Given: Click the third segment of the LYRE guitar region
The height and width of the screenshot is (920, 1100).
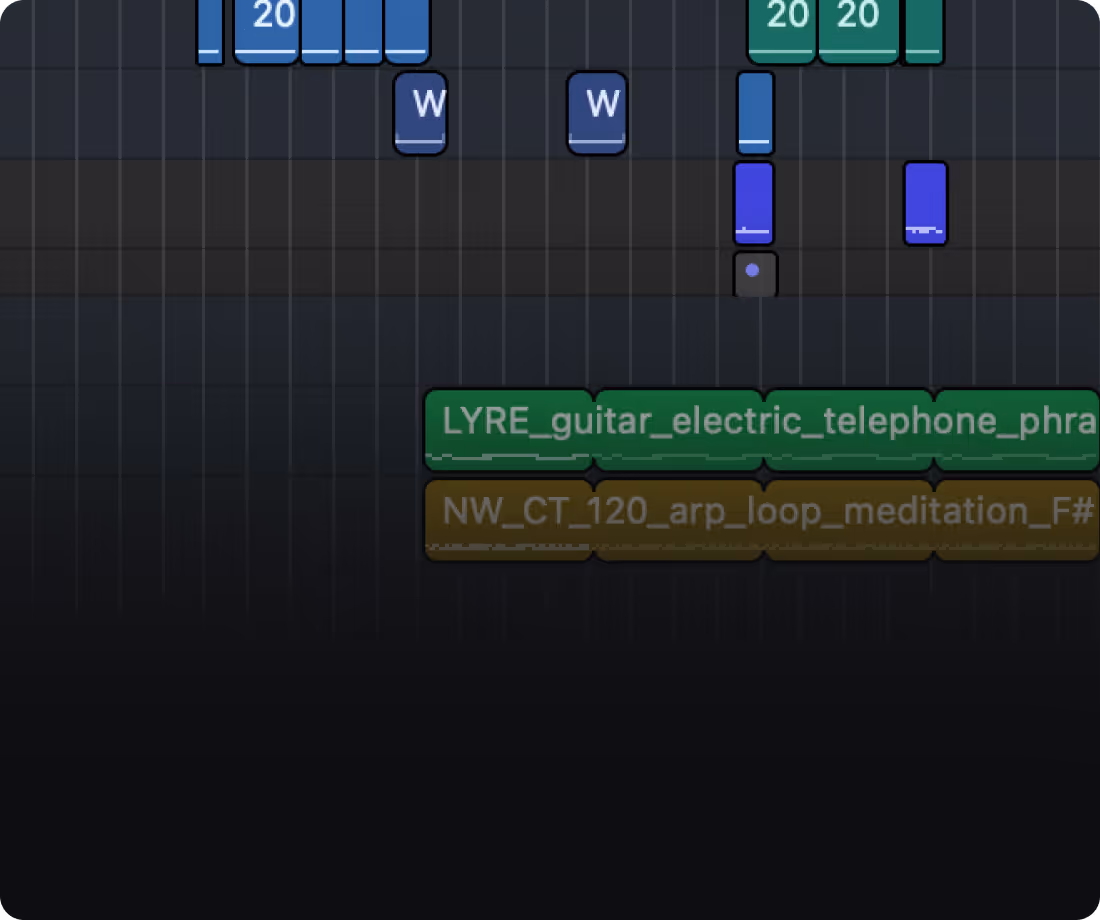Looking at the screenshot, I should (848, 425).
